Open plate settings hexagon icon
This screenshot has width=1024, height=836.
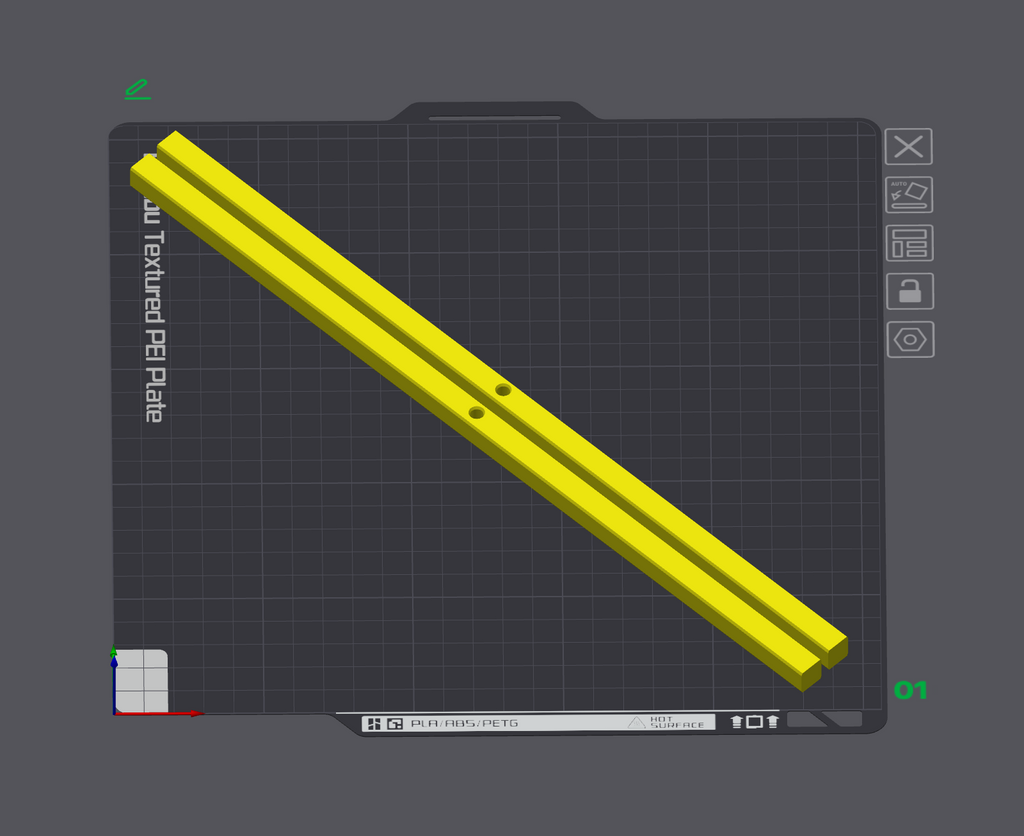click(910, 340)
